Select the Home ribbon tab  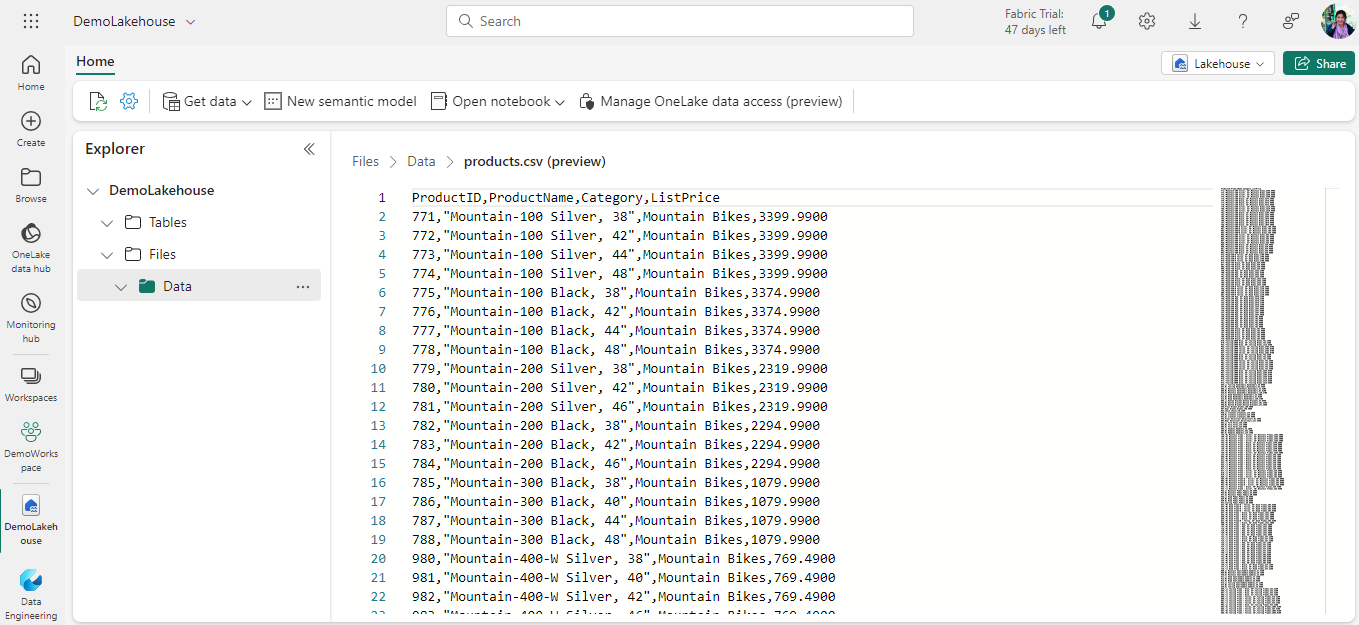(95, 62)
